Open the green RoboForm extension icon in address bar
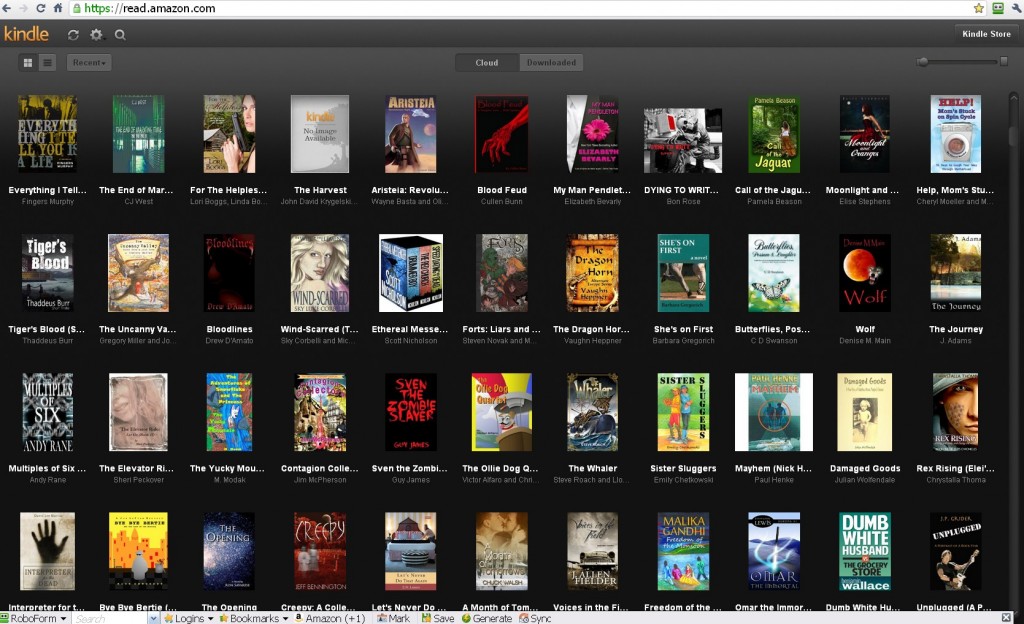The height and width of the screenshot is (624, 1024). coord(998,8)
